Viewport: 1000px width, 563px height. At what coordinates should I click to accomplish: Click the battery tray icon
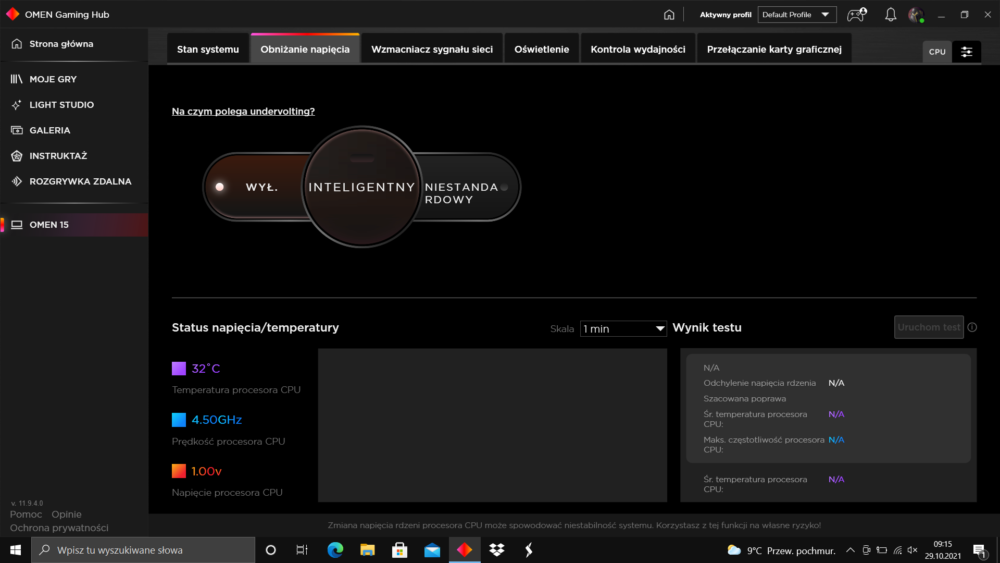tap(882, 550)
